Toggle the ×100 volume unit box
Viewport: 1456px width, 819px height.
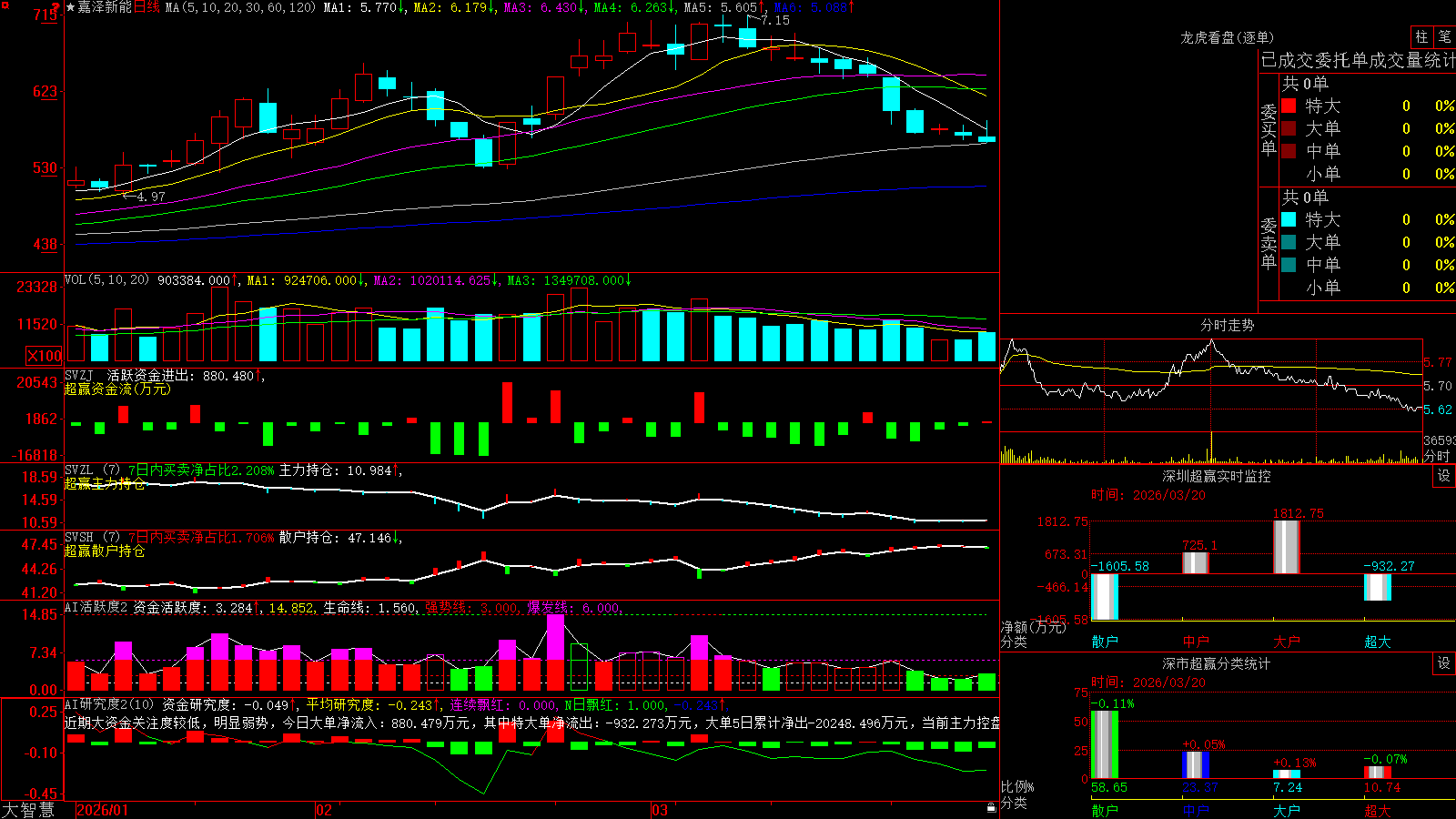[x=45, y=356]
